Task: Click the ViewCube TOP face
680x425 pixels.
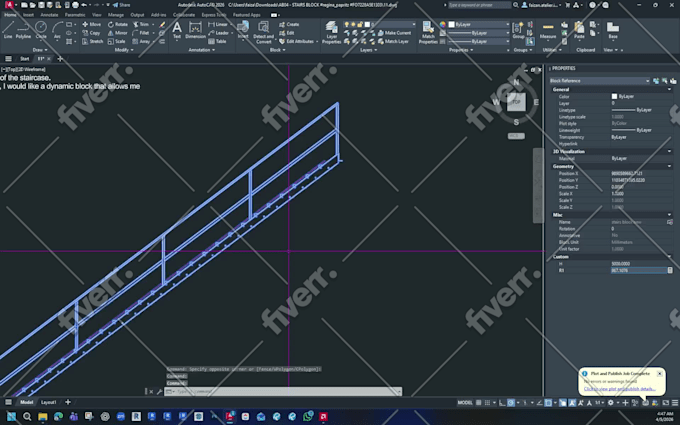Action: point(516,102)
